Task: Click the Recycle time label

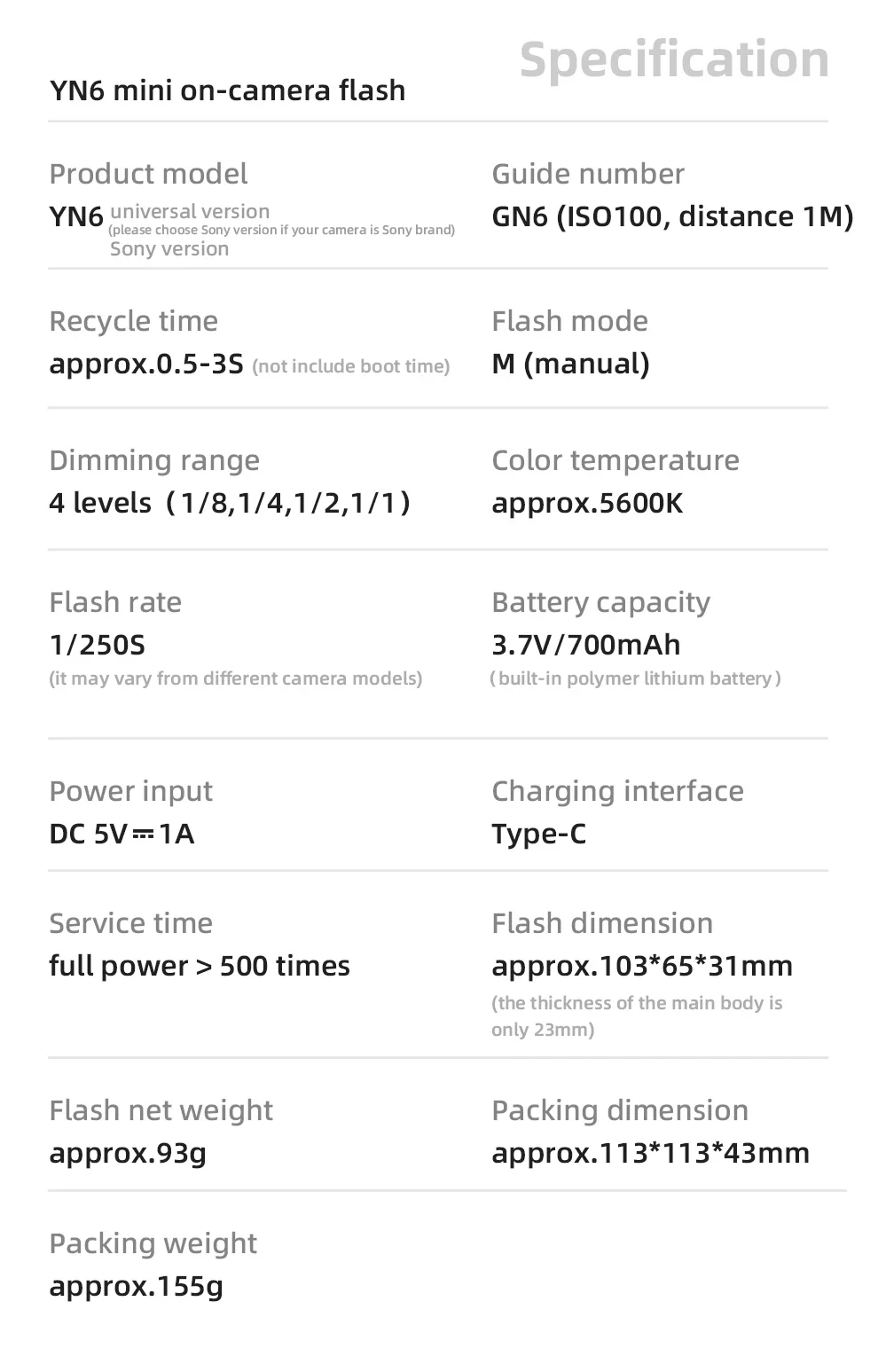Action: click(x=133, y=321)
